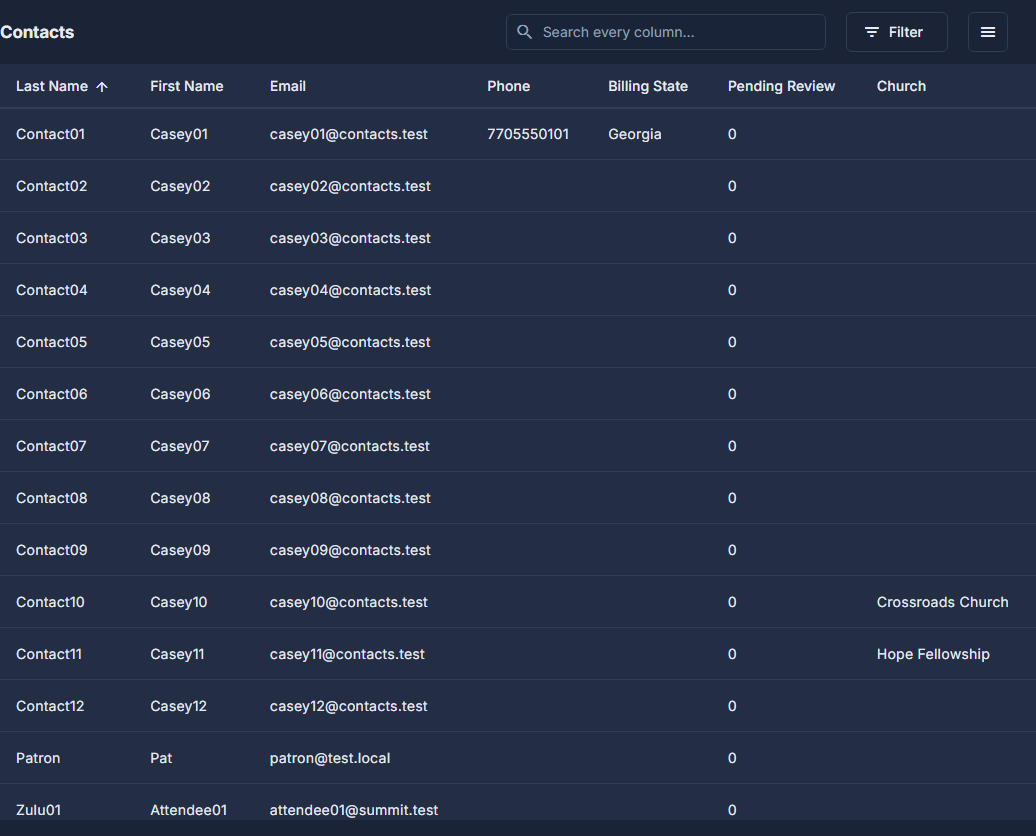This screenshot has height=836, width=1036.
Task: Click email casey01@contacts.test
Action: tap(348, 134)
